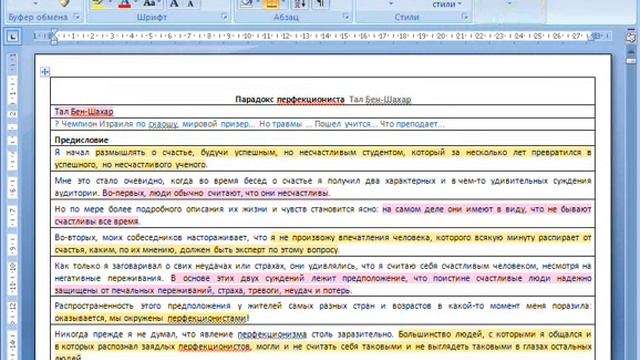The image size is (640, 360).
Task: Click the underlined word скаошу
Action: click(163, 124)
